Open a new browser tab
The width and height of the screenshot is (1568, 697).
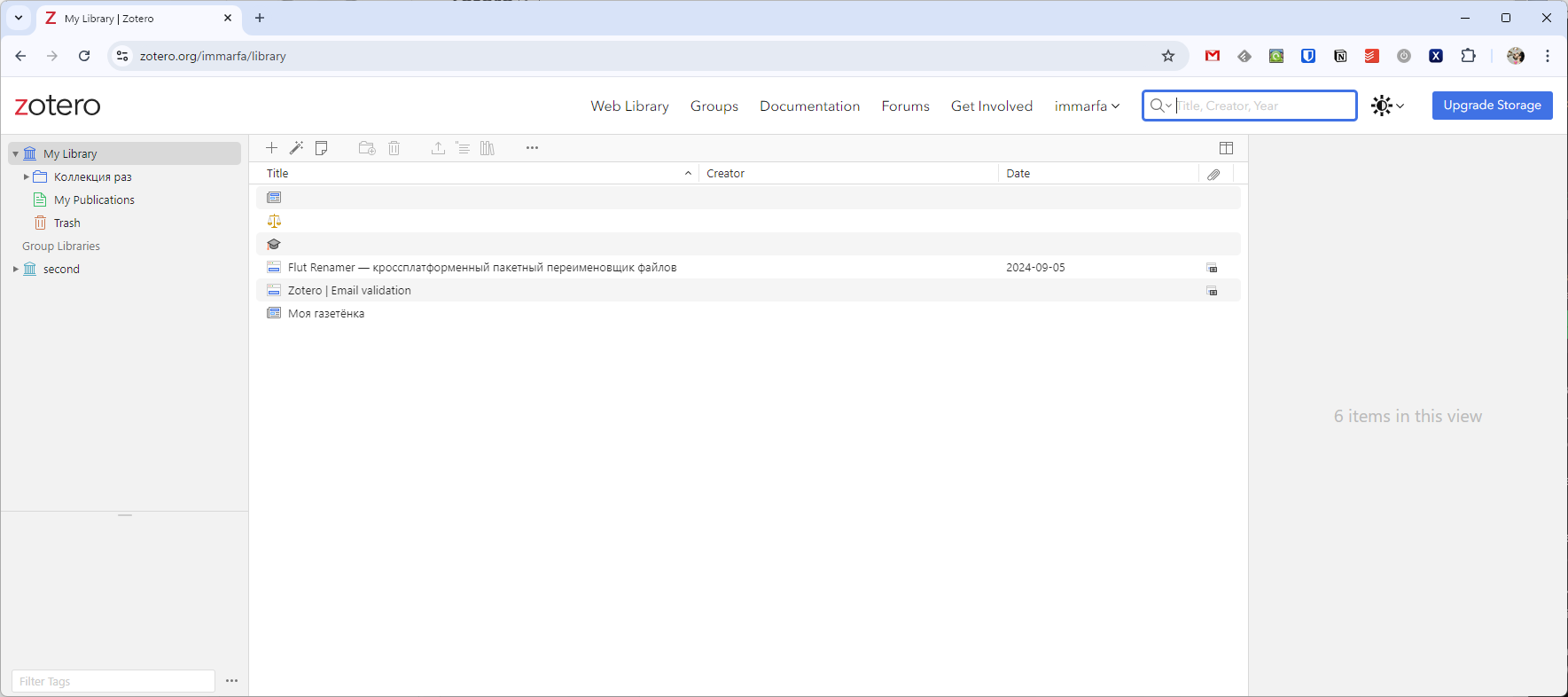click(260, 18)
